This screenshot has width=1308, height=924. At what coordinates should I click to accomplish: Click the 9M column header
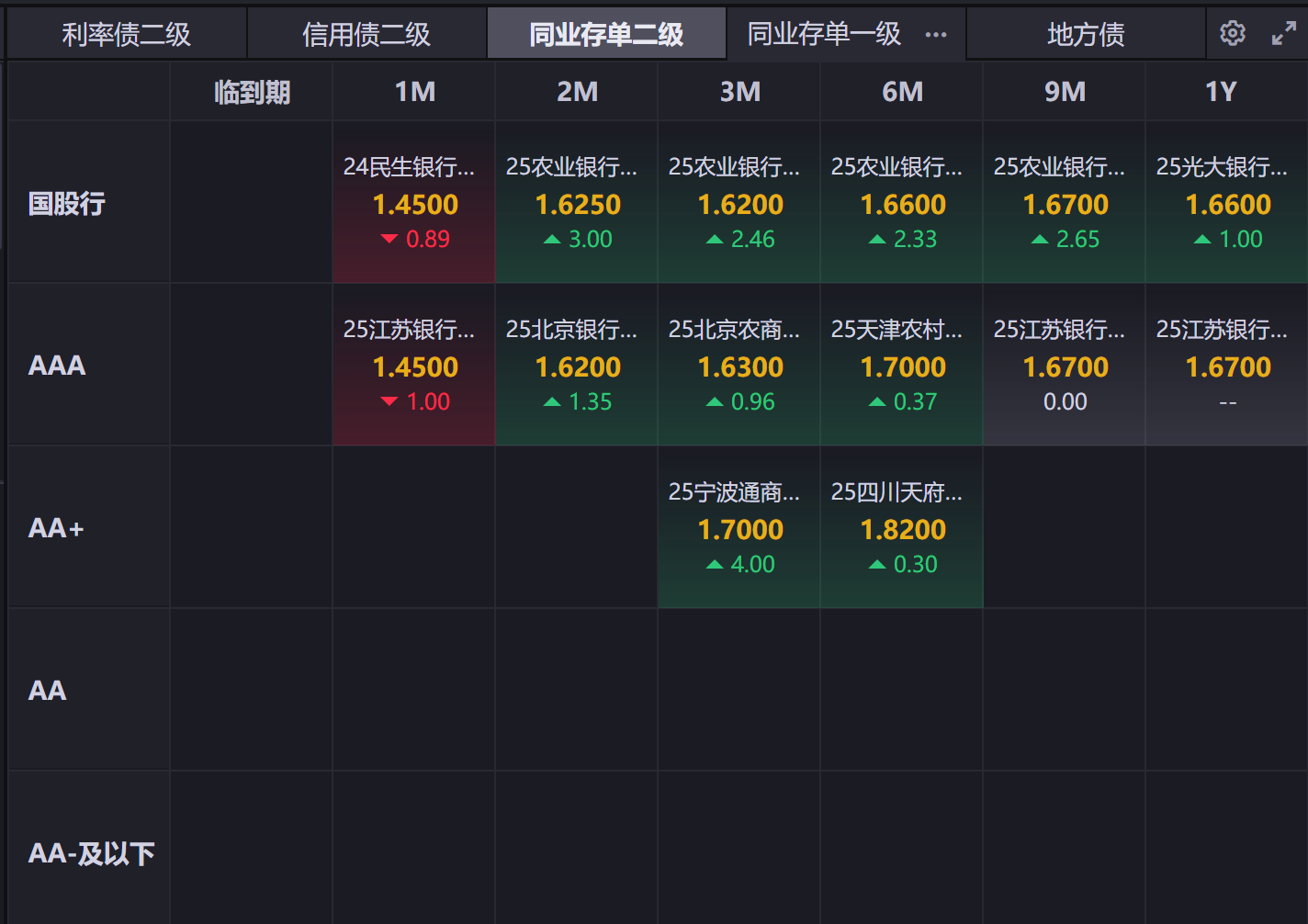tap(1065, 92)
